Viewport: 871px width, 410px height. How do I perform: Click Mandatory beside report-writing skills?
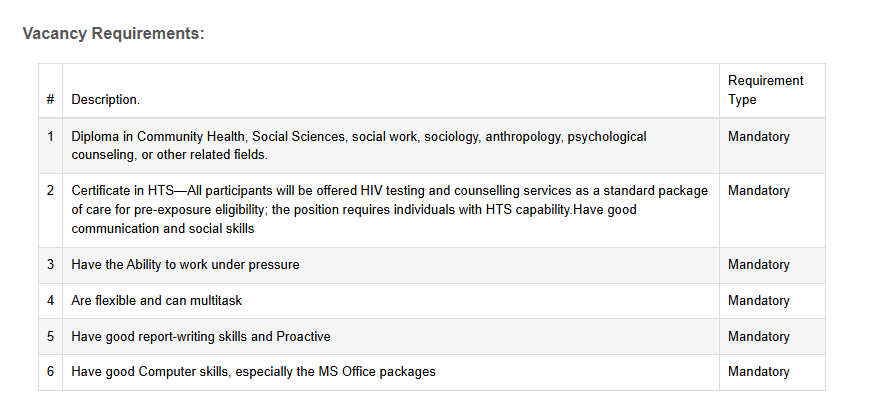pos(758,337)
